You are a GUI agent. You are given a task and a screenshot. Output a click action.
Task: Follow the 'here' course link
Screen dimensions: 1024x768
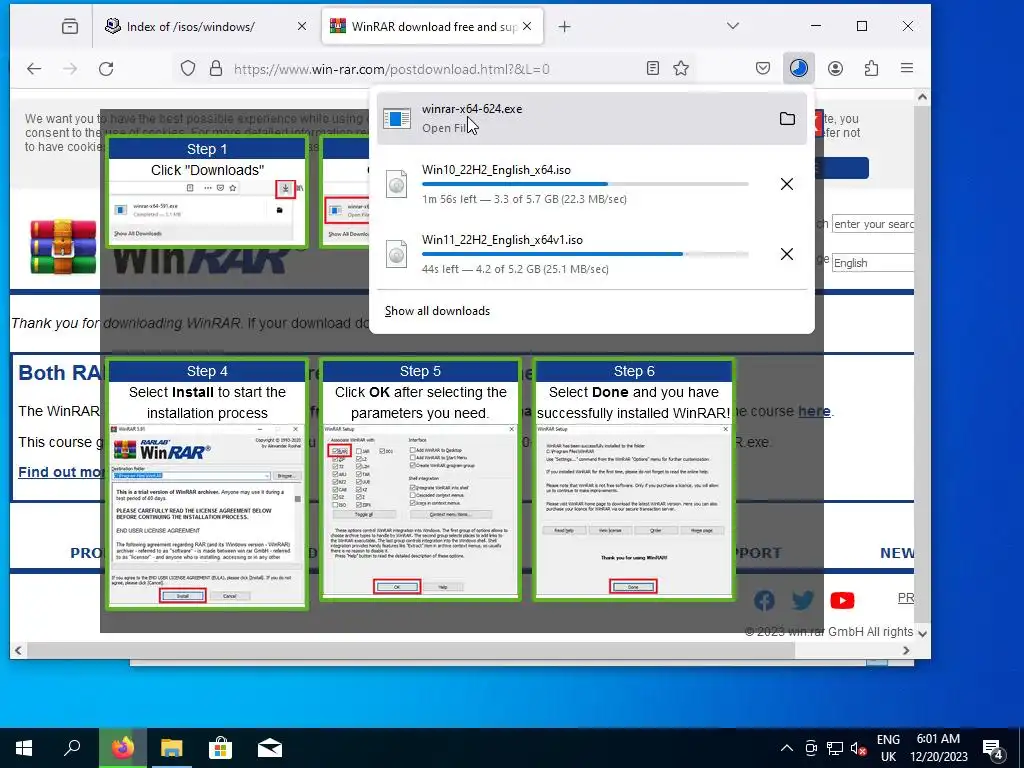click(814, 411)
